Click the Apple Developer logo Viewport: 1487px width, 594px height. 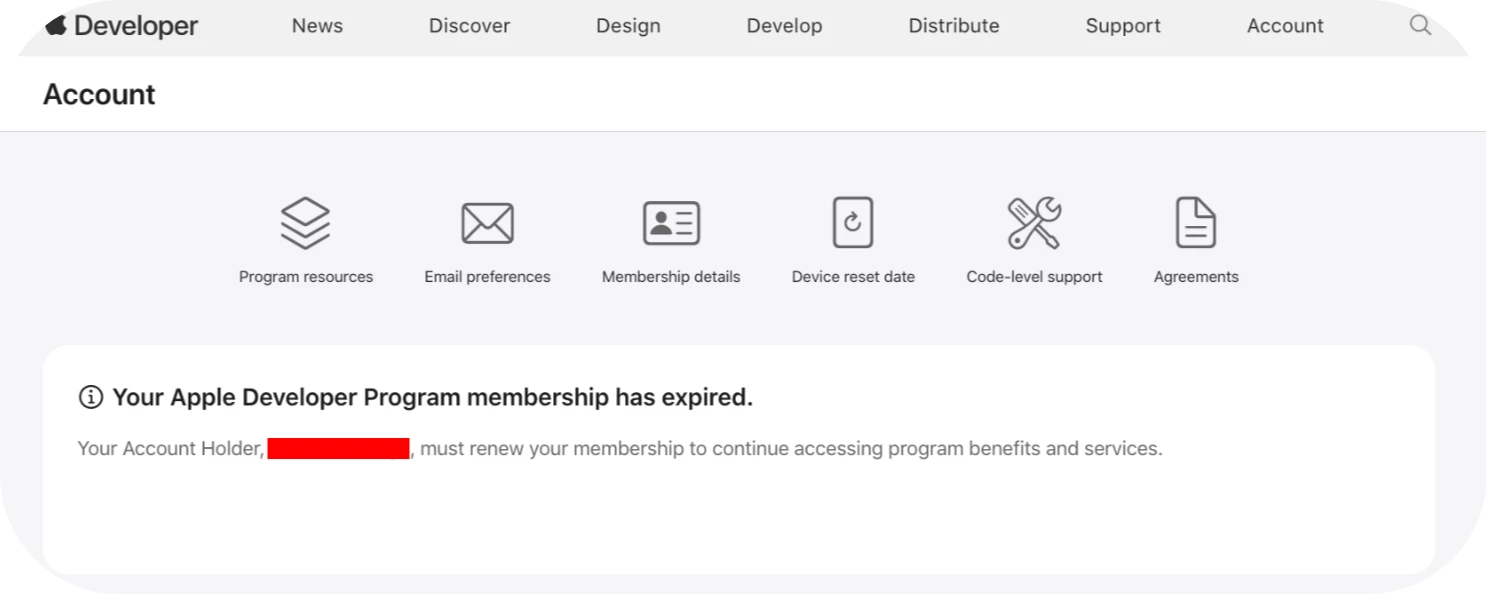coord(120,26)
